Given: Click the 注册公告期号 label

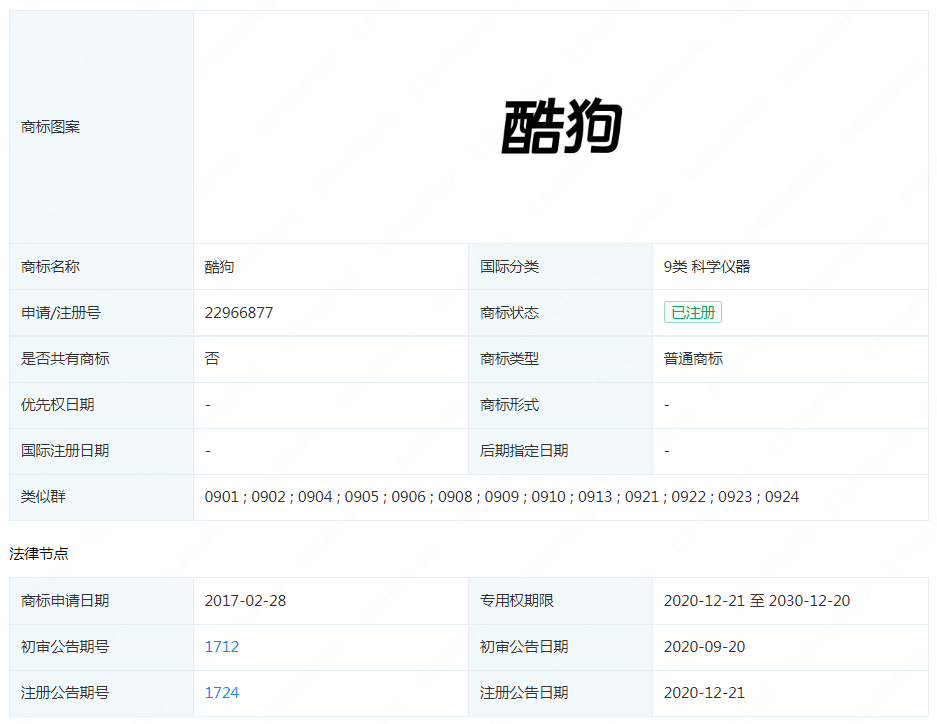Looking at the screenshot, I should click(x=65, y=692).
